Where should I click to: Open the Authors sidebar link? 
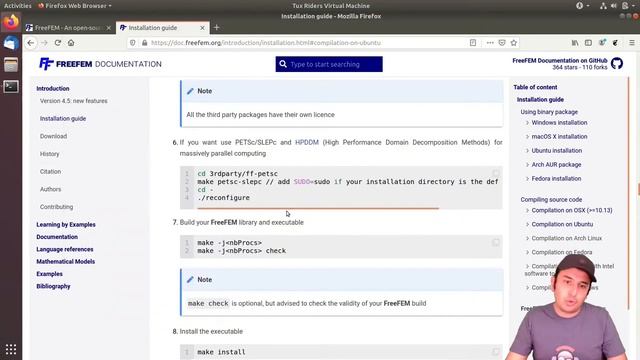tap(50, 189)
